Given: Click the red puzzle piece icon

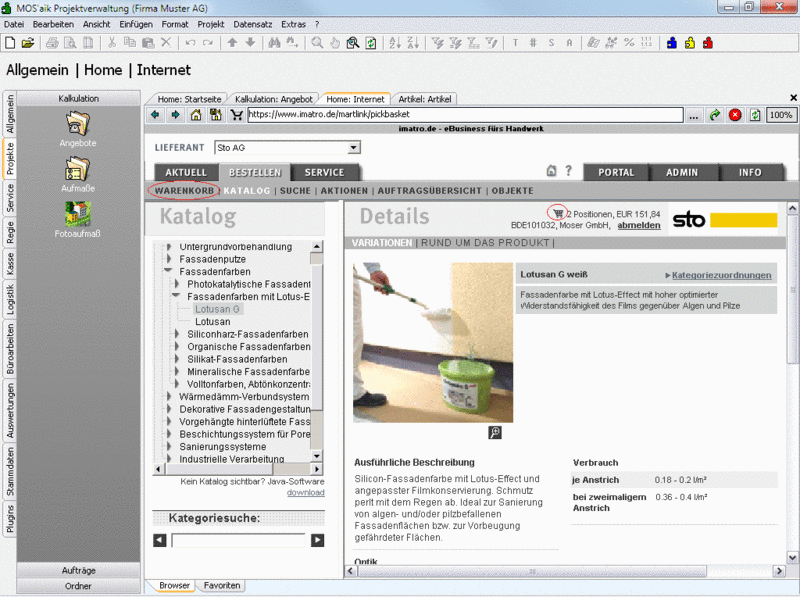Looking at the screenshot, I should point(708,43).
